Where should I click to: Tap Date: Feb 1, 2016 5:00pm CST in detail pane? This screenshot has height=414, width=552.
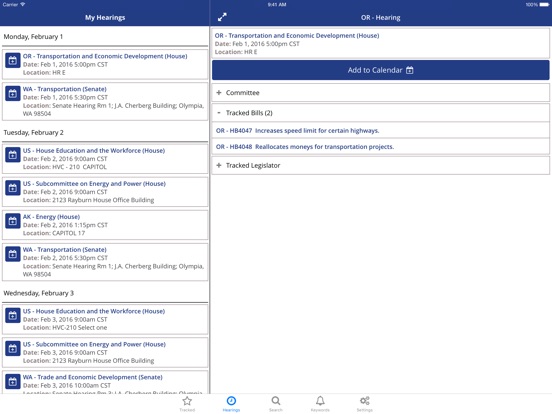point(257,44)
